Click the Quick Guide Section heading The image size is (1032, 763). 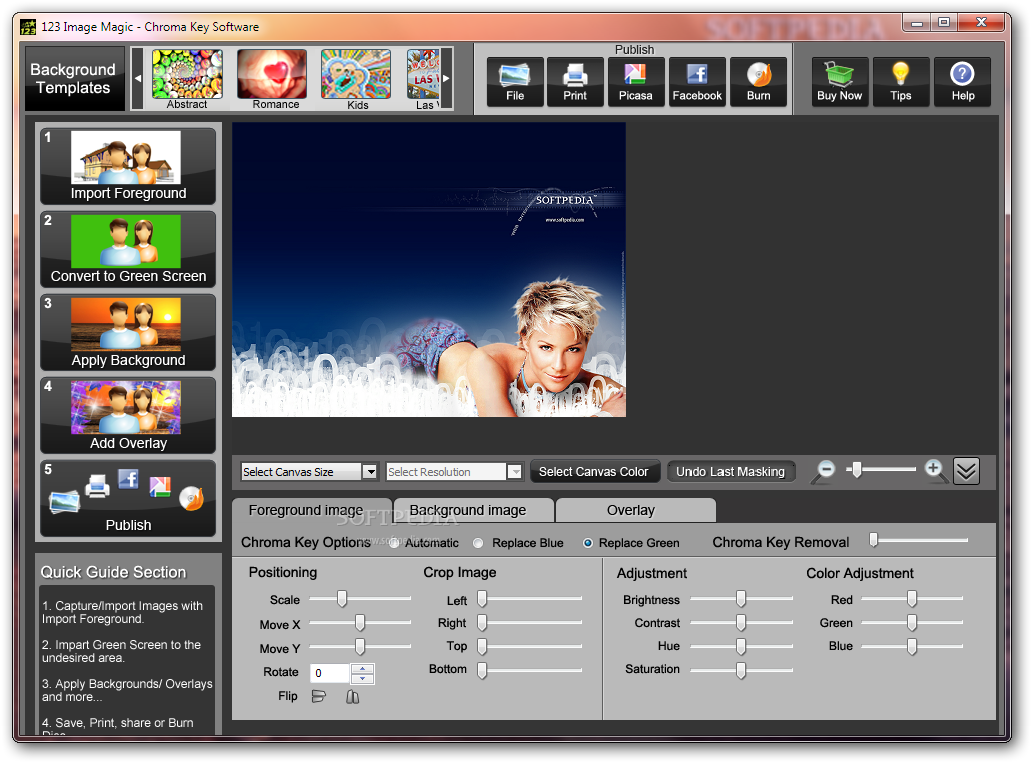click(113, 572)
